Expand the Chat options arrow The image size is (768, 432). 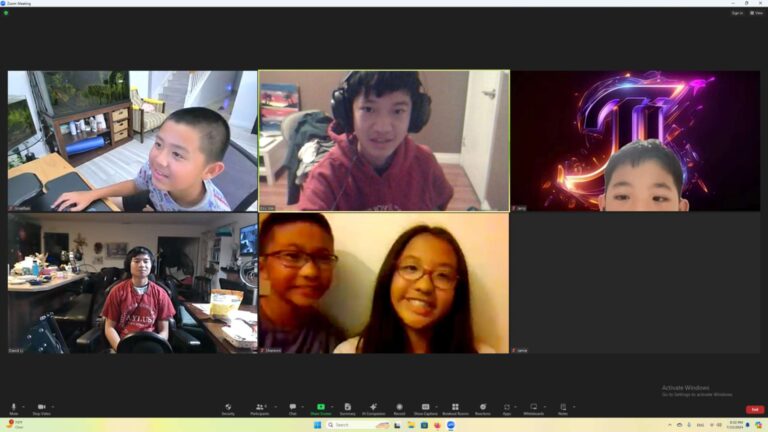coord(303,407)
